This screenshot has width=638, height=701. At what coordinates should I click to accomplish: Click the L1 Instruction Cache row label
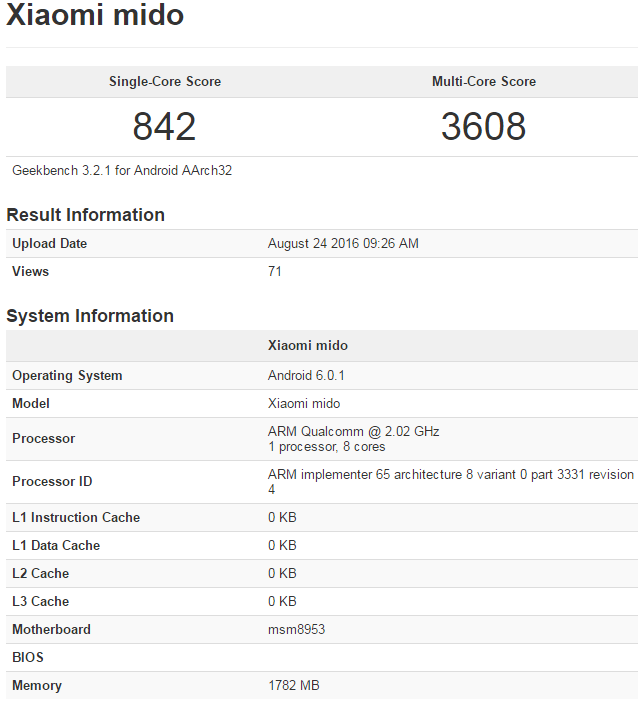[x=76, y=517]
